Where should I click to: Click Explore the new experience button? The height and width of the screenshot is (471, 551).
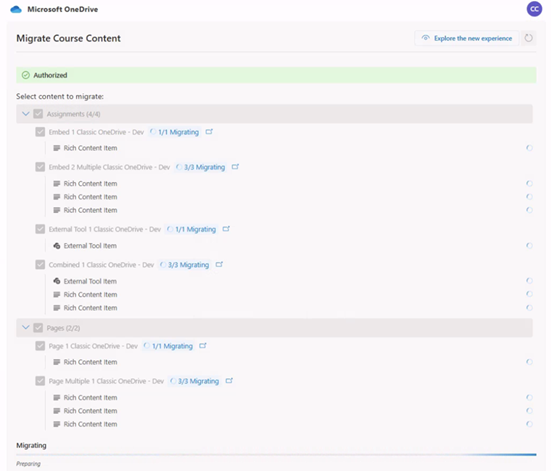[467, 38]
